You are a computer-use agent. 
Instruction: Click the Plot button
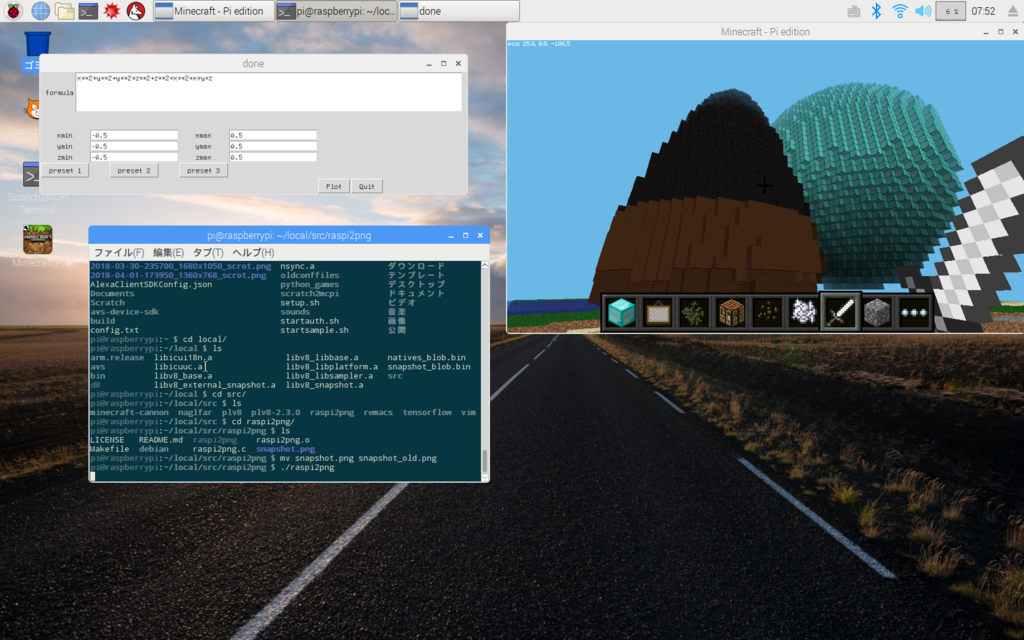tap(334, 186)
